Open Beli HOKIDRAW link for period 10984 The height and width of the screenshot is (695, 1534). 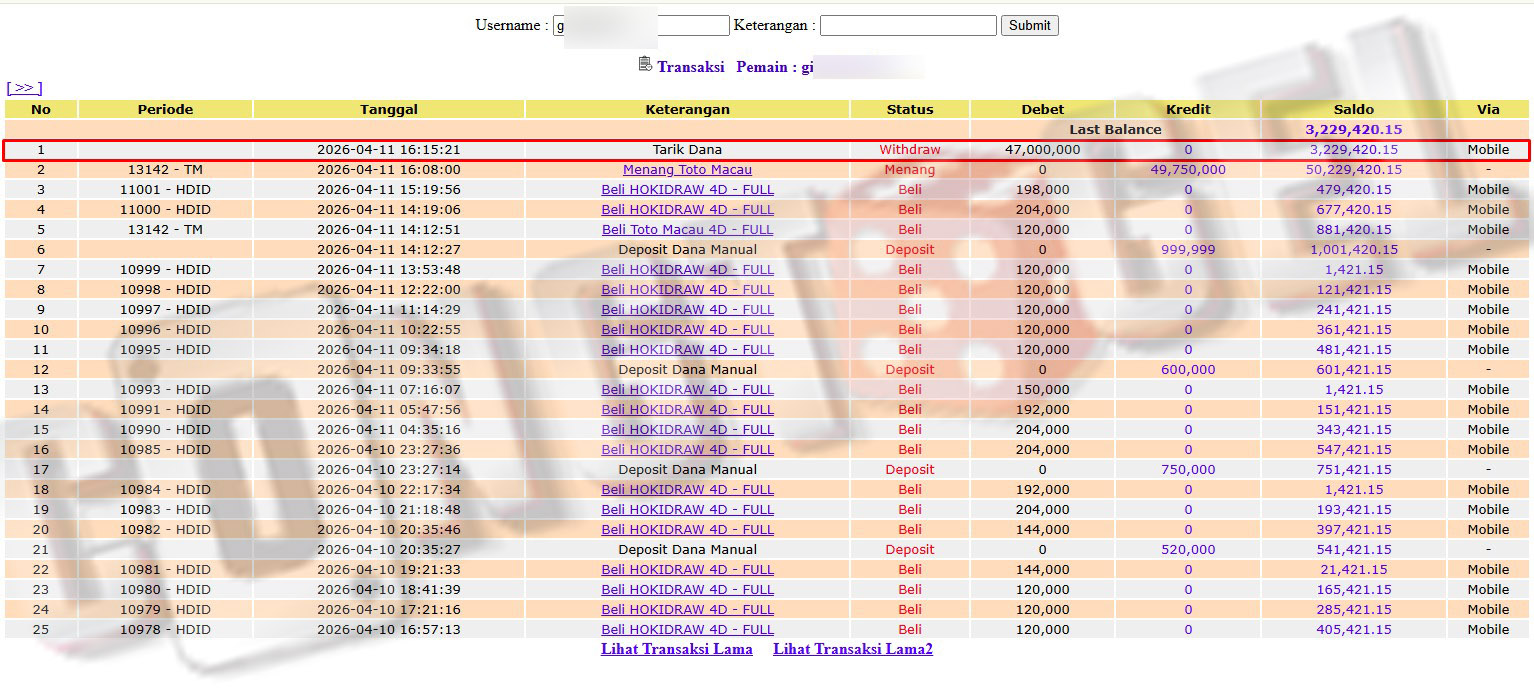[x=687, y=490]
